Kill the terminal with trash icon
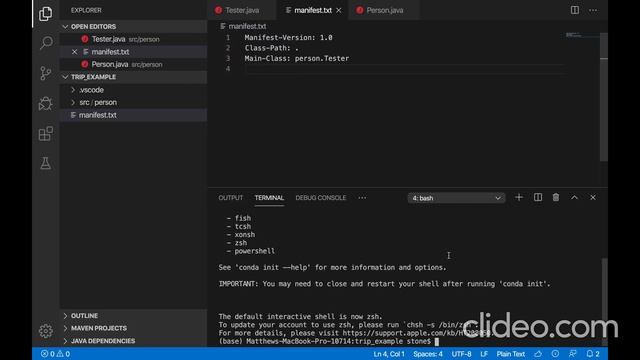 (x=556, y=198)
